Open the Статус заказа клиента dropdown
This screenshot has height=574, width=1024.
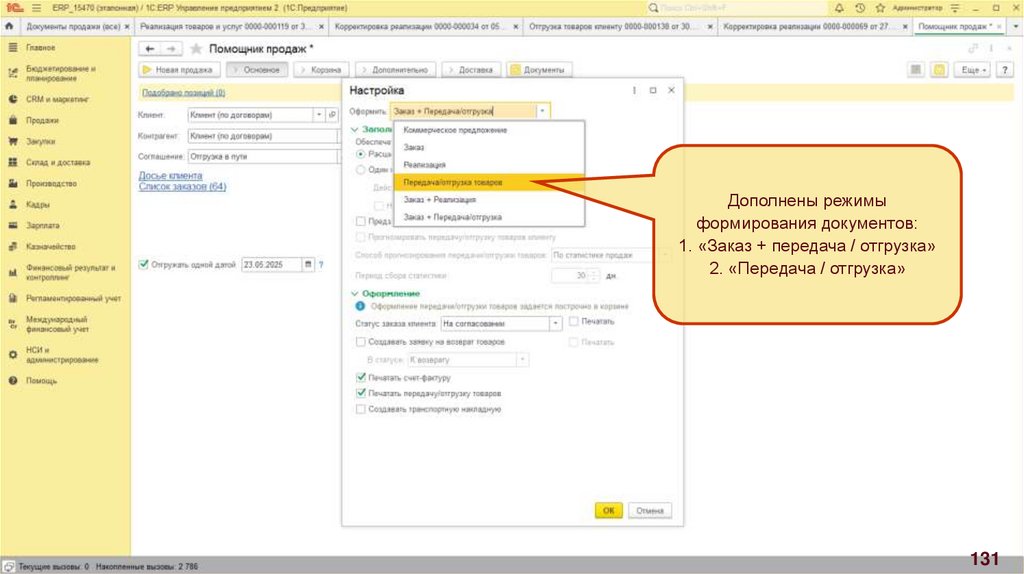tap(555, 324)
